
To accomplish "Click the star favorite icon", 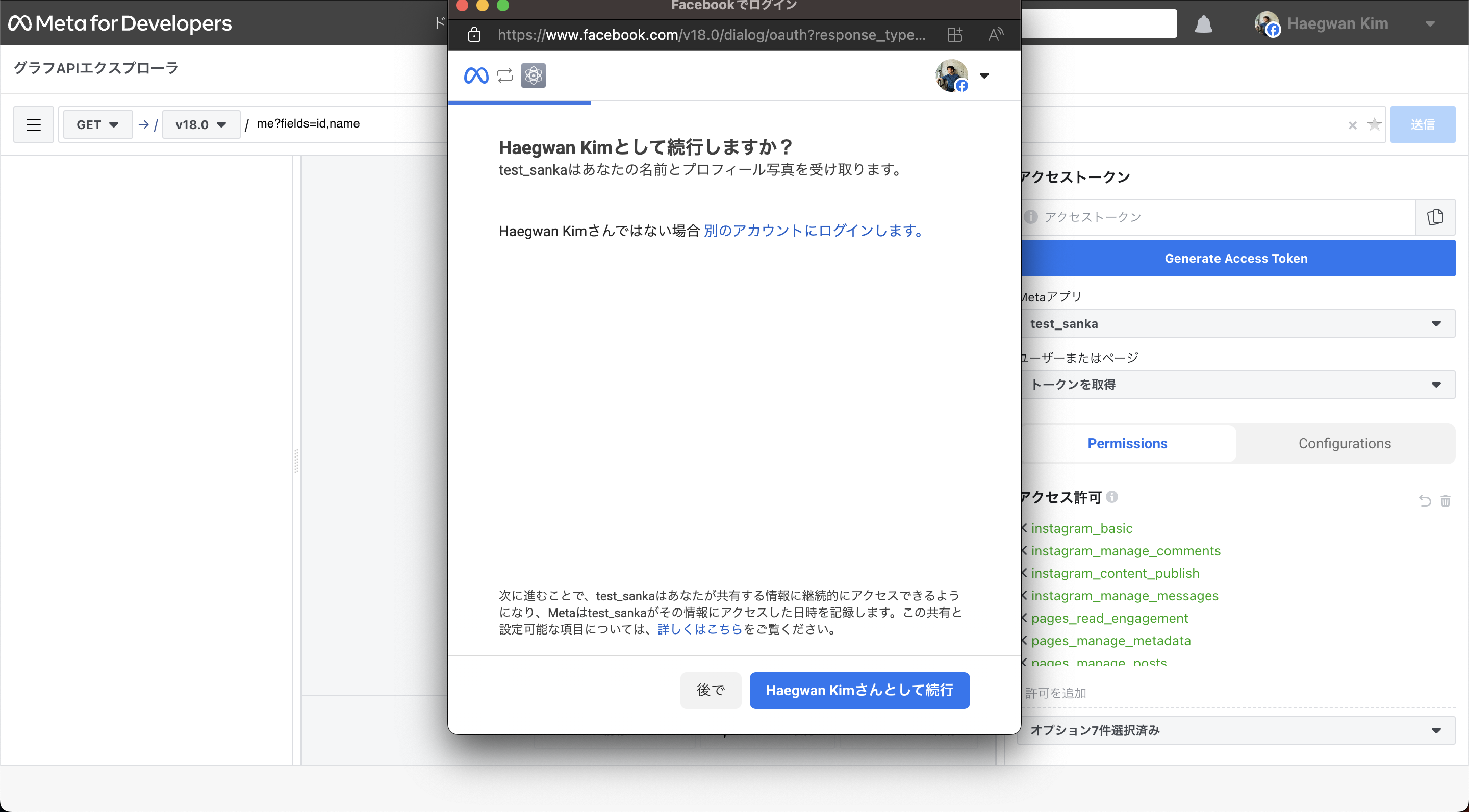I will 1374,124.
